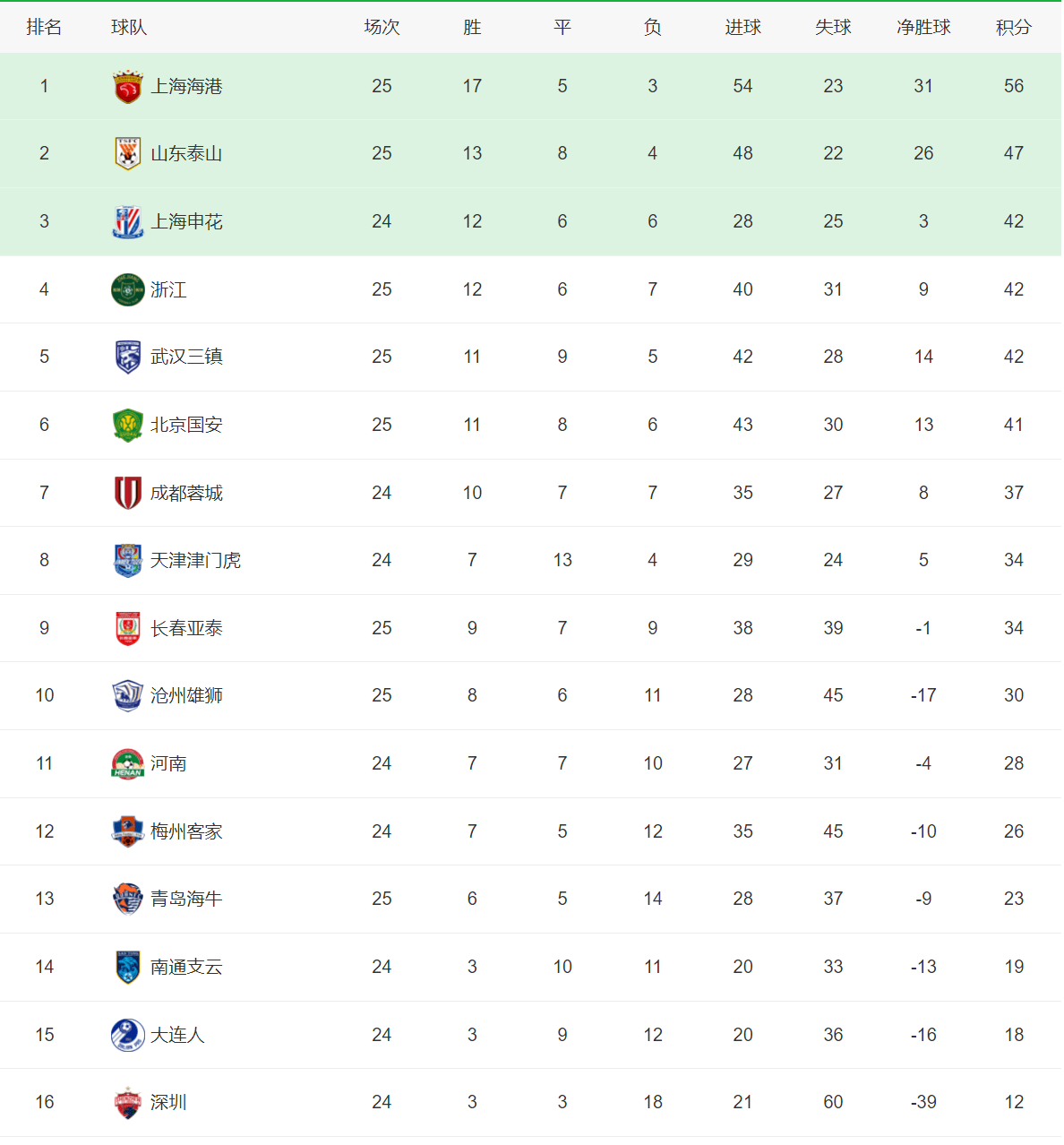1064x1145 pixels.
Task: Open the 长春亚泰 team name link
Action: 186,629
